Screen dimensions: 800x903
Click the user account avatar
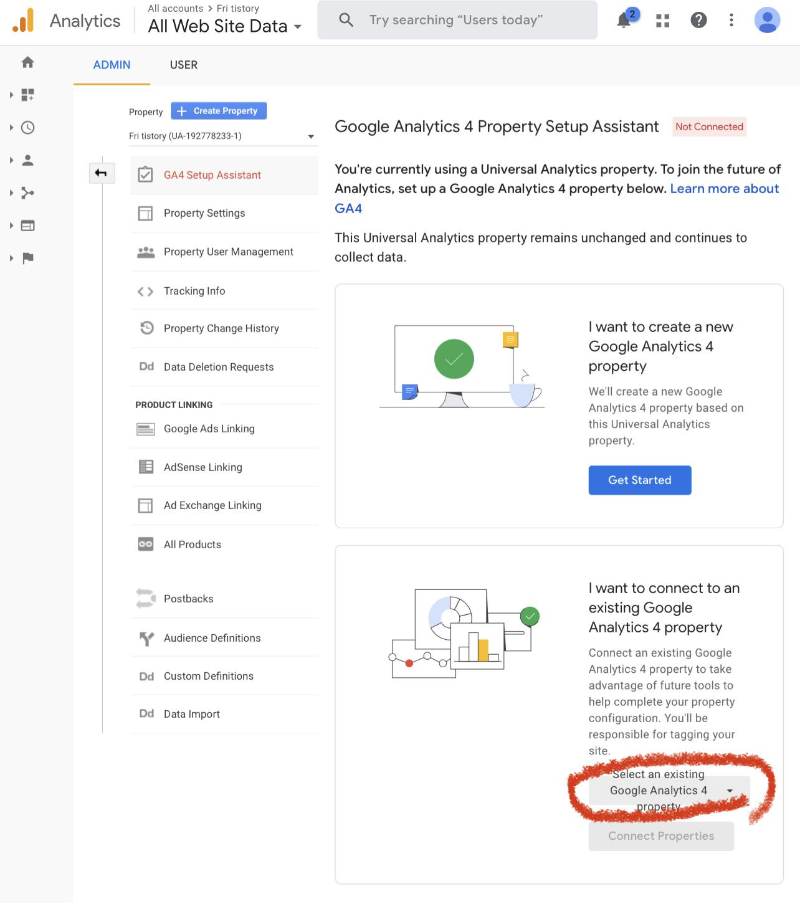767,20
